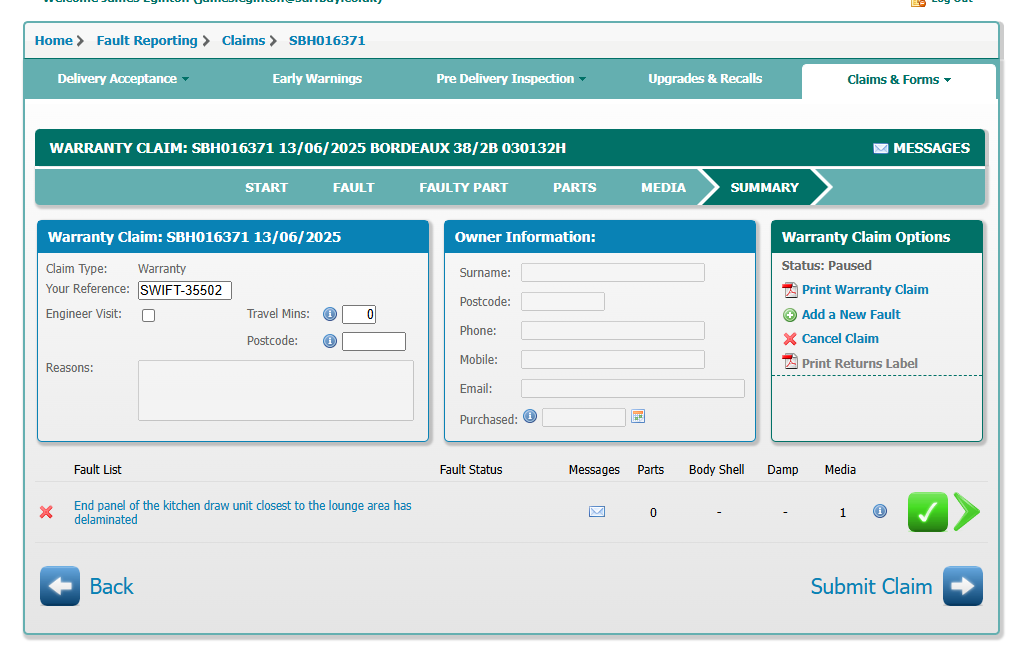This screenshot has width=1034, height=646.
Task: Click the green arrow at the fault row end
Action: 967,512
